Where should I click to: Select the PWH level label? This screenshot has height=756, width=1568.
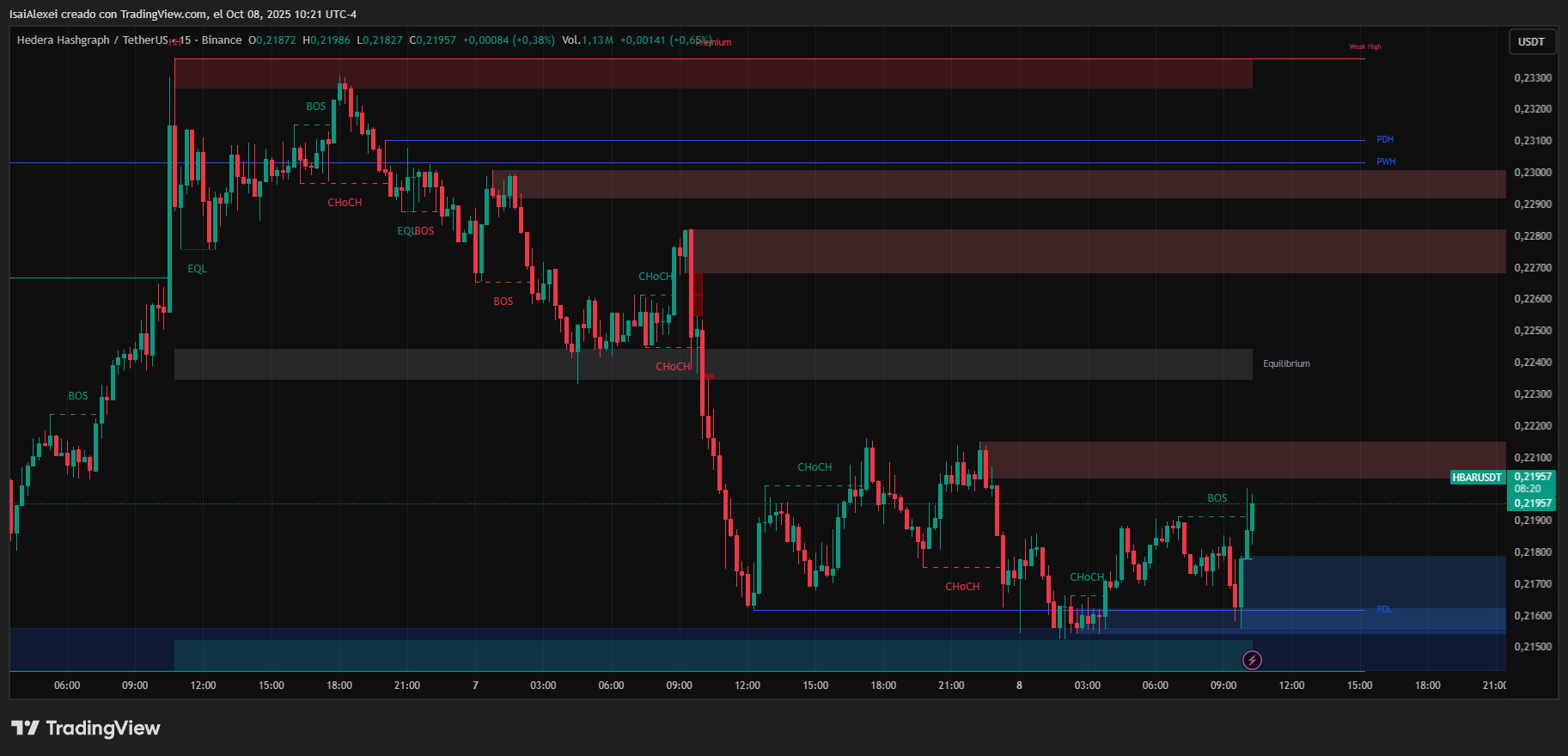pyautogui.click(x=1386, y=162)
